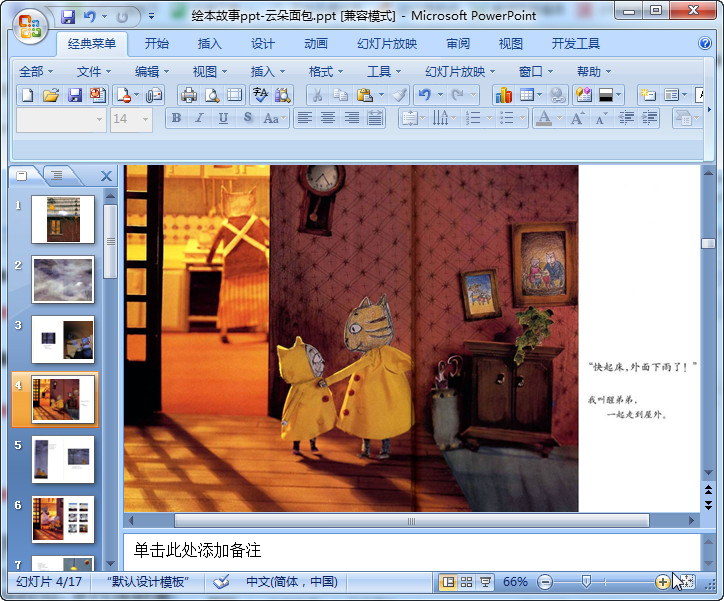The width and height of the screenshot is (724, 601).
Task: Click Fit slide to window icon
Action: click(687, 582)
